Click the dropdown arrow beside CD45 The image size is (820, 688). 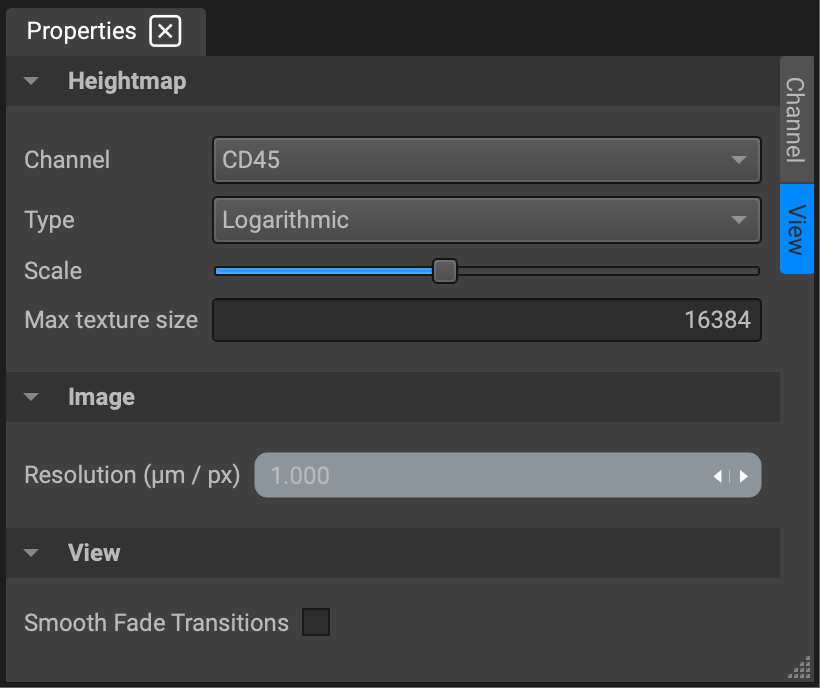point(738,160)
